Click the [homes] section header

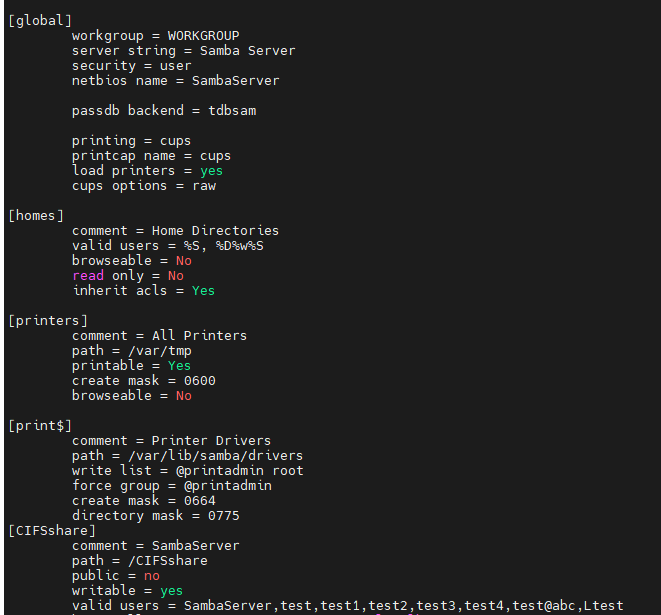point(36,215)
